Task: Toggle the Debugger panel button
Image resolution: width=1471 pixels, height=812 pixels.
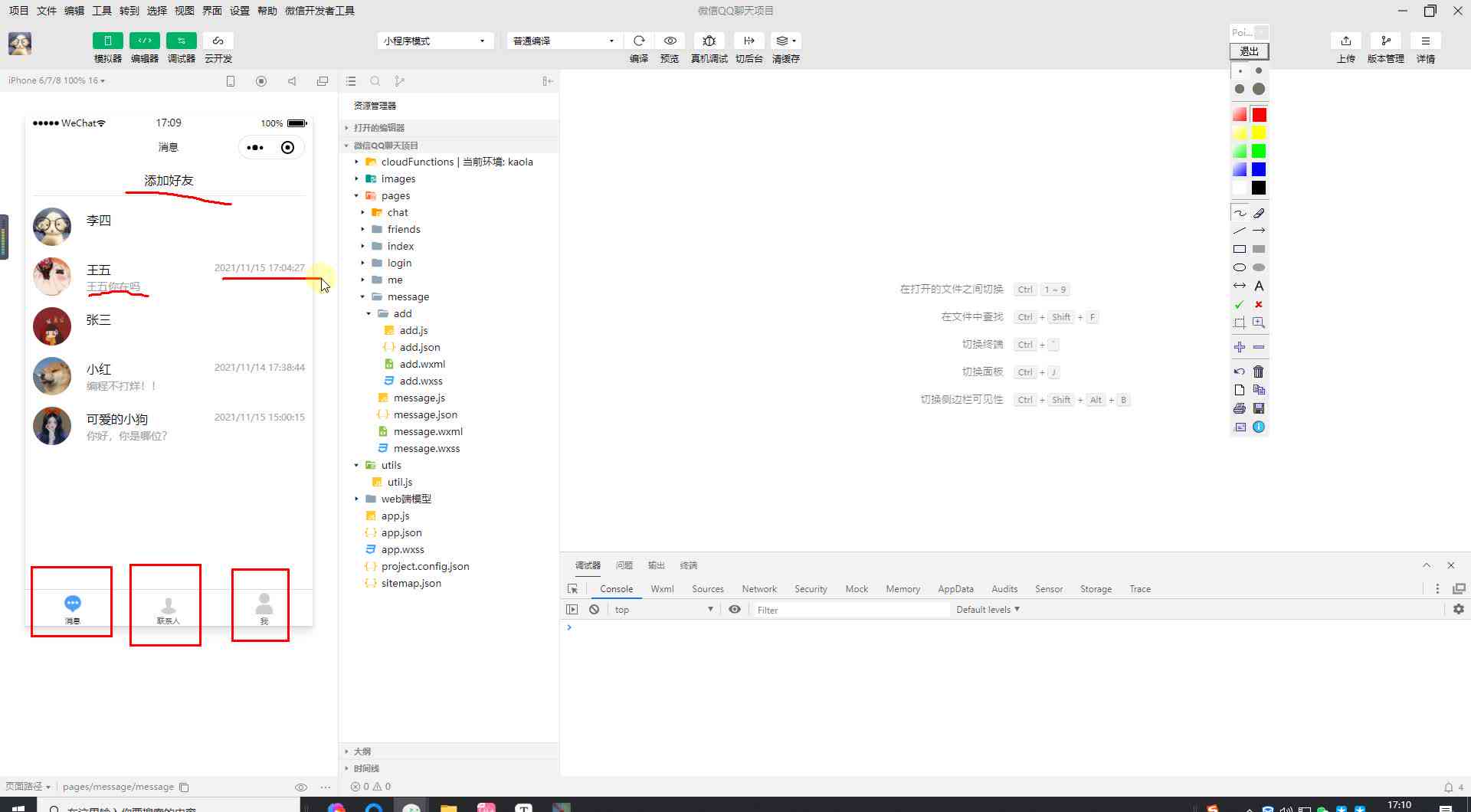Action: (x=181, y=41)
